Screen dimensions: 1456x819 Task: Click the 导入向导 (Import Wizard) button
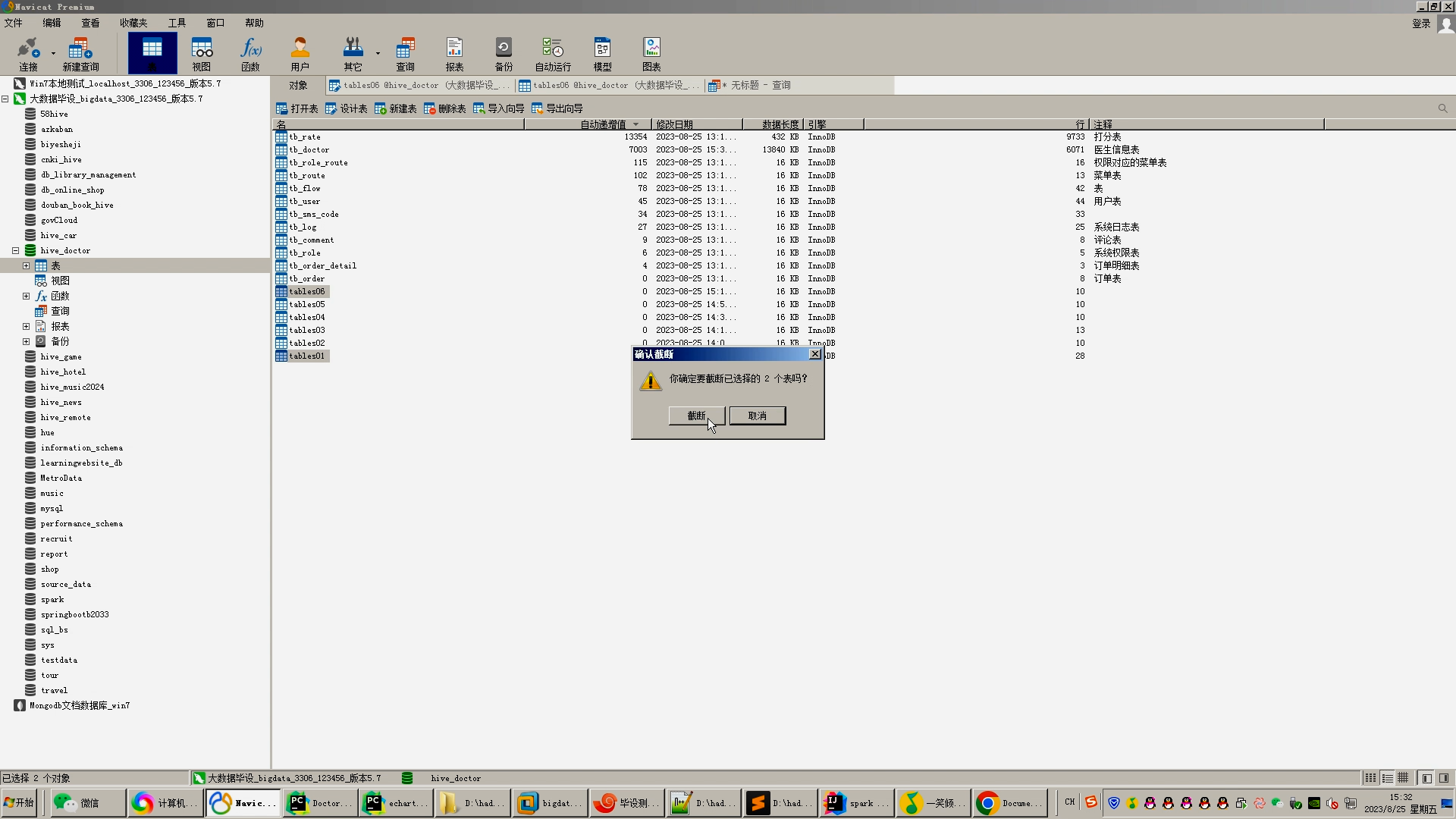tap(499, 108)
